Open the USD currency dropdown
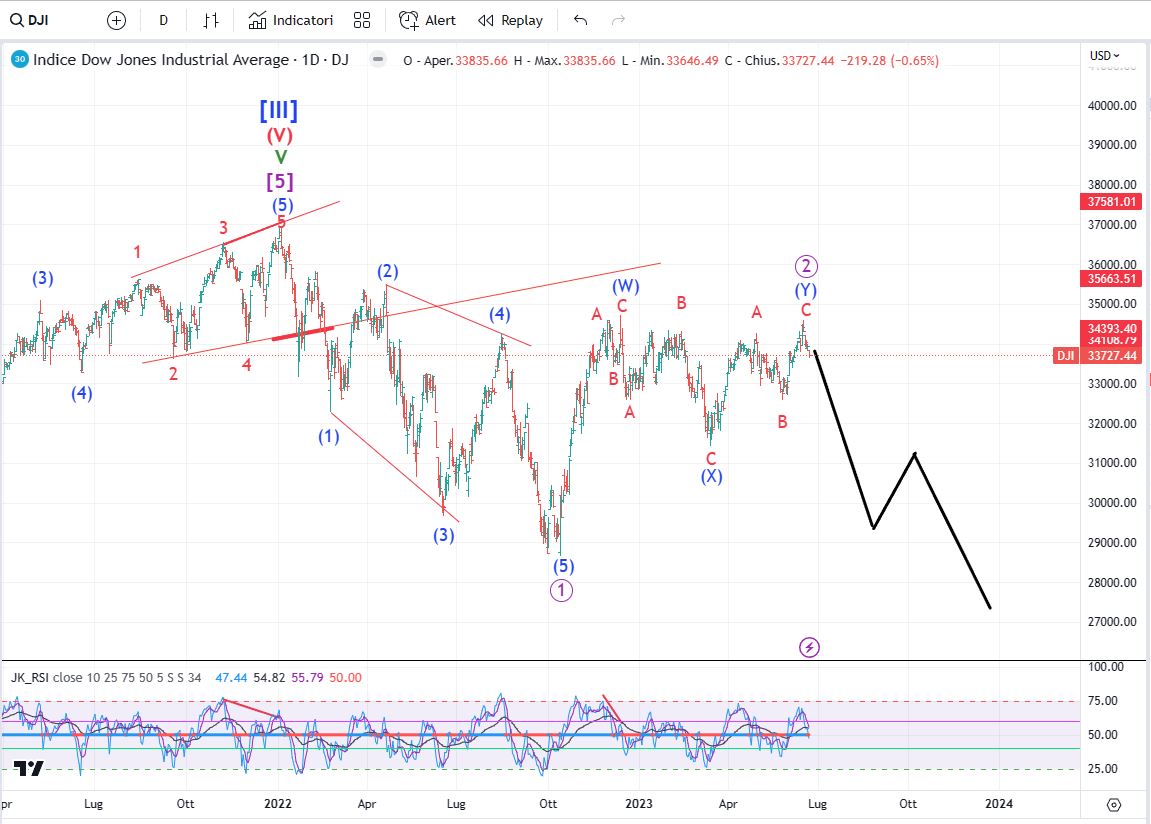 pos(1105,56)
